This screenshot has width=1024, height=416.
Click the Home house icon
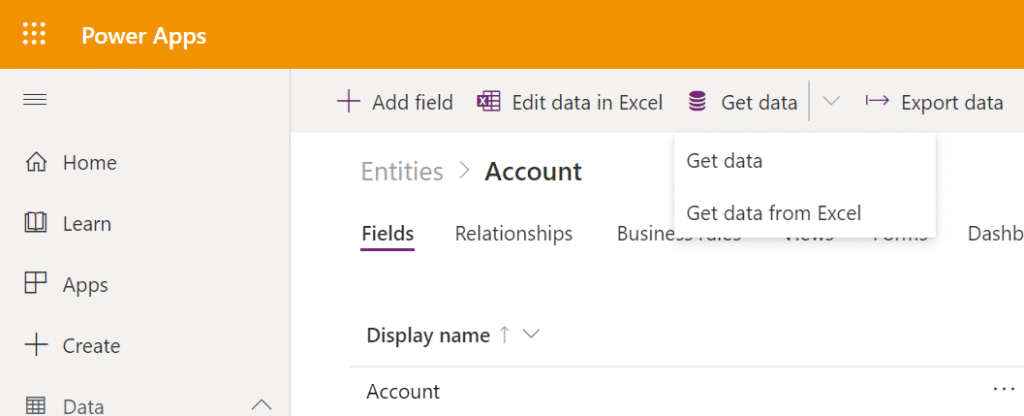coord(35,162)
